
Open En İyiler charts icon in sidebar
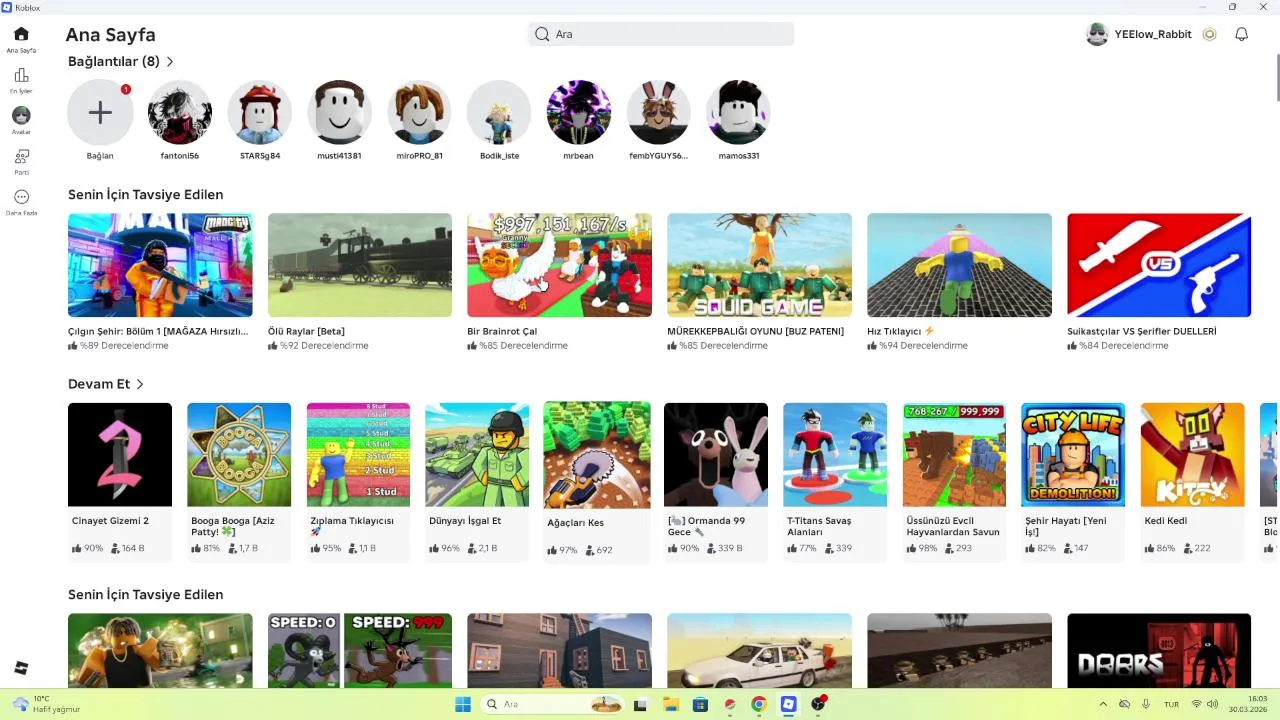(x=21, y=76)
